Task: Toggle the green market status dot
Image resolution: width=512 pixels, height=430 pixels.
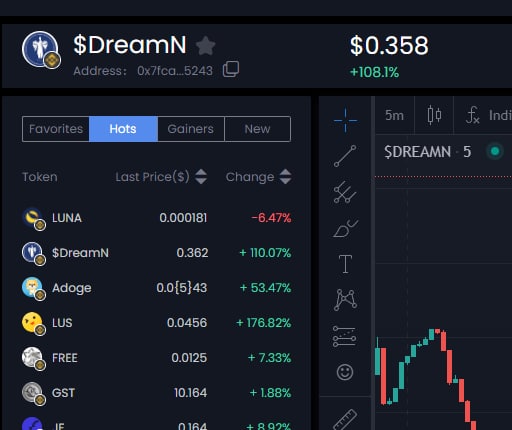Action: 495,151
